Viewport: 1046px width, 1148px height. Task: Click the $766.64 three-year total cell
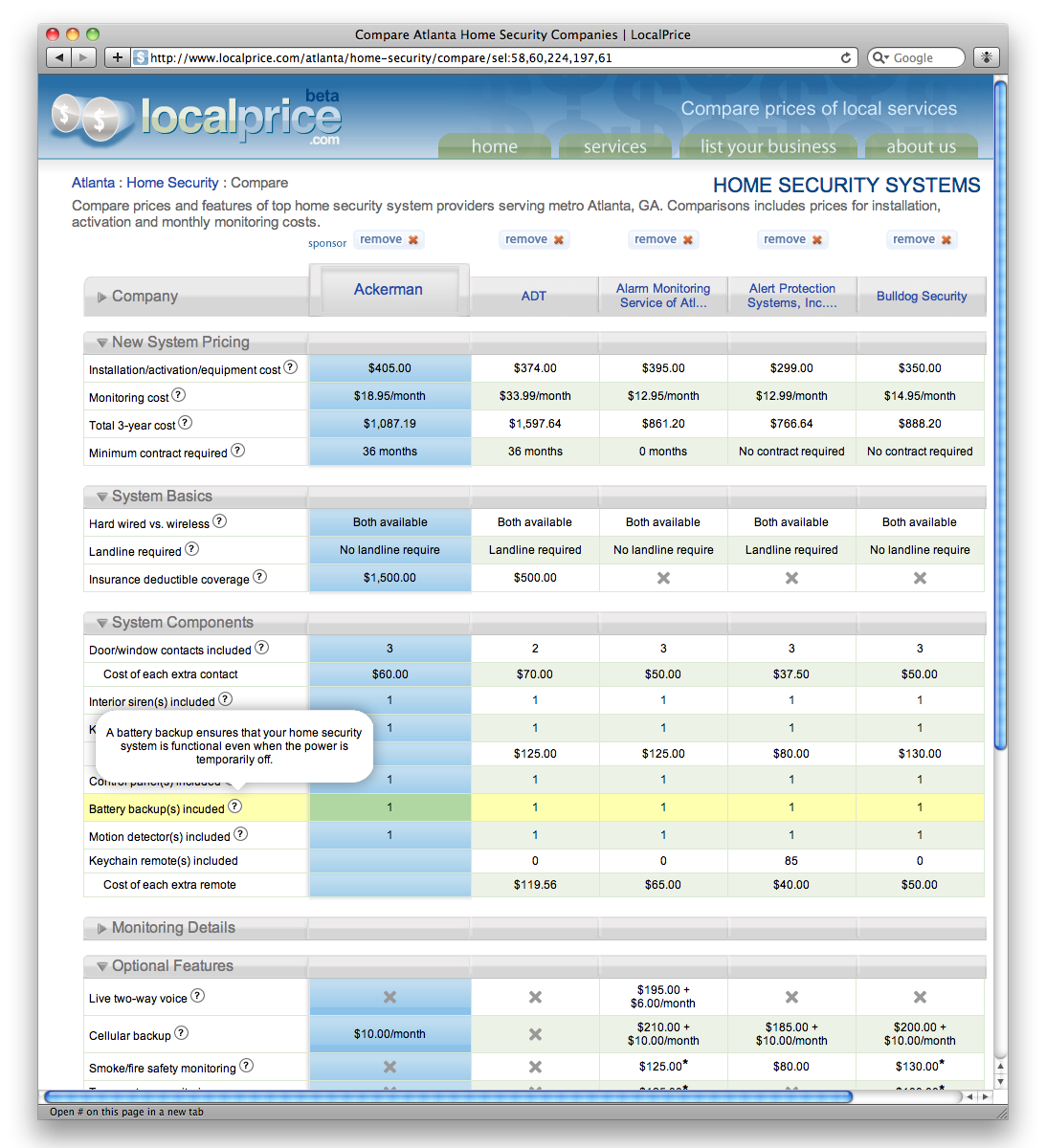pyautogui.click(x=791, y=424)
